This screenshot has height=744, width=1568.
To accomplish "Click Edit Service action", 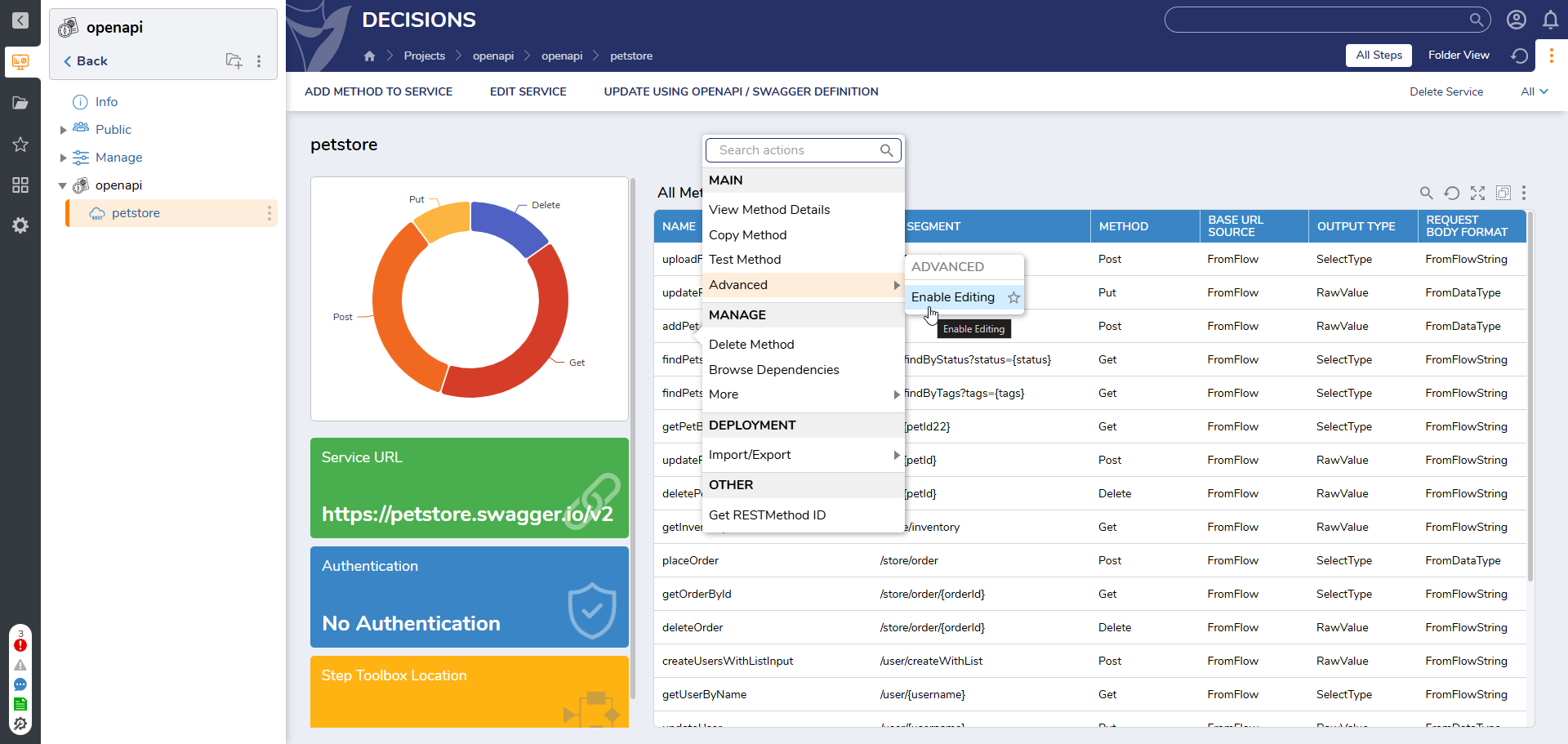I will pyautogui.click(x=528, y=91).
